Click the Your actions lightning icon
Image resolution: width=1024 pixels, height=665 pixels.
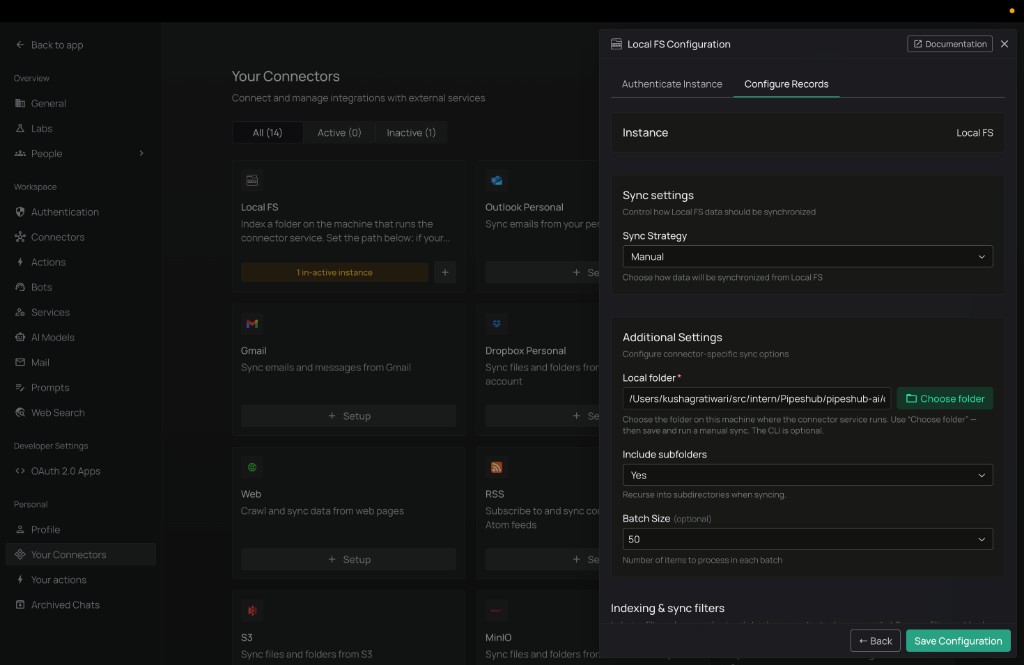20,579
